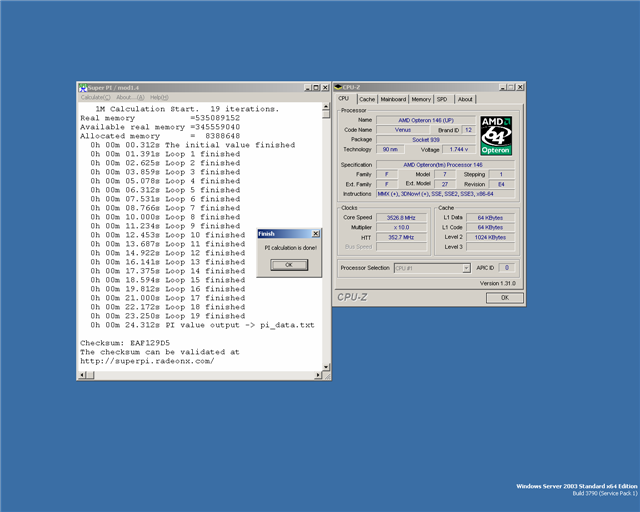Click the CPU-Z title bar icon
Image resolution: width=640 pixels, height=512 pixels.
(338, 87)
